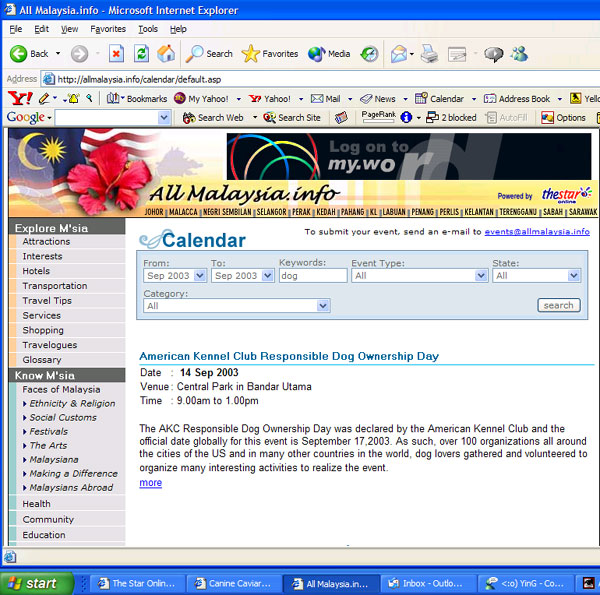600x595 pixels.
Task: Click the '2 blocked' popup blocker button
Action: point(452,117)
